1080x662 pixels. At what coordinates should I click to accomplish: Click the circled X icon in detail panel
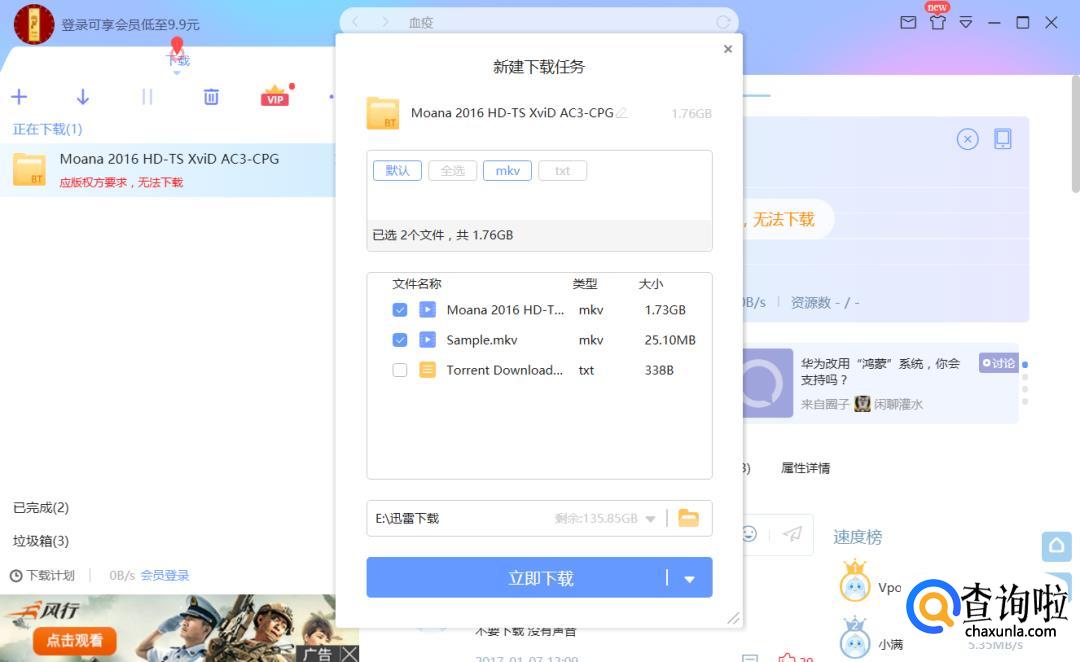(x=968, y=140)
